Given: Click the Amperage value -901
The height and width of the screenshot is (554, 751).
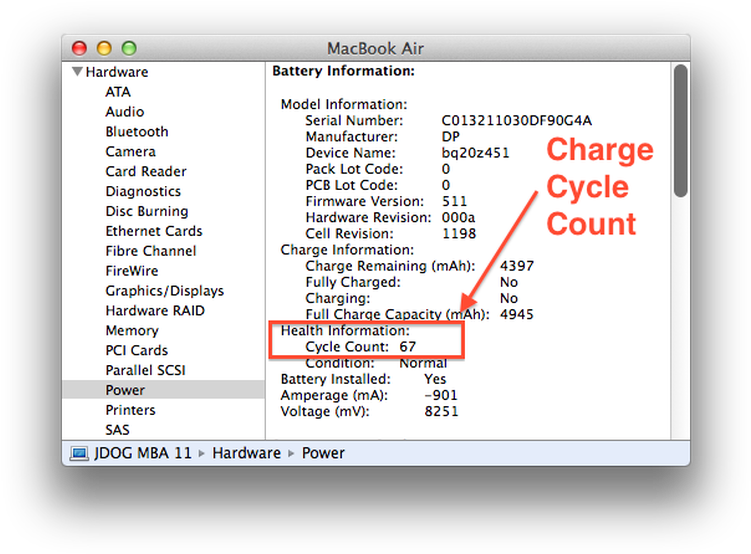Looking at the screenshot, I should (x=441, y=395).
